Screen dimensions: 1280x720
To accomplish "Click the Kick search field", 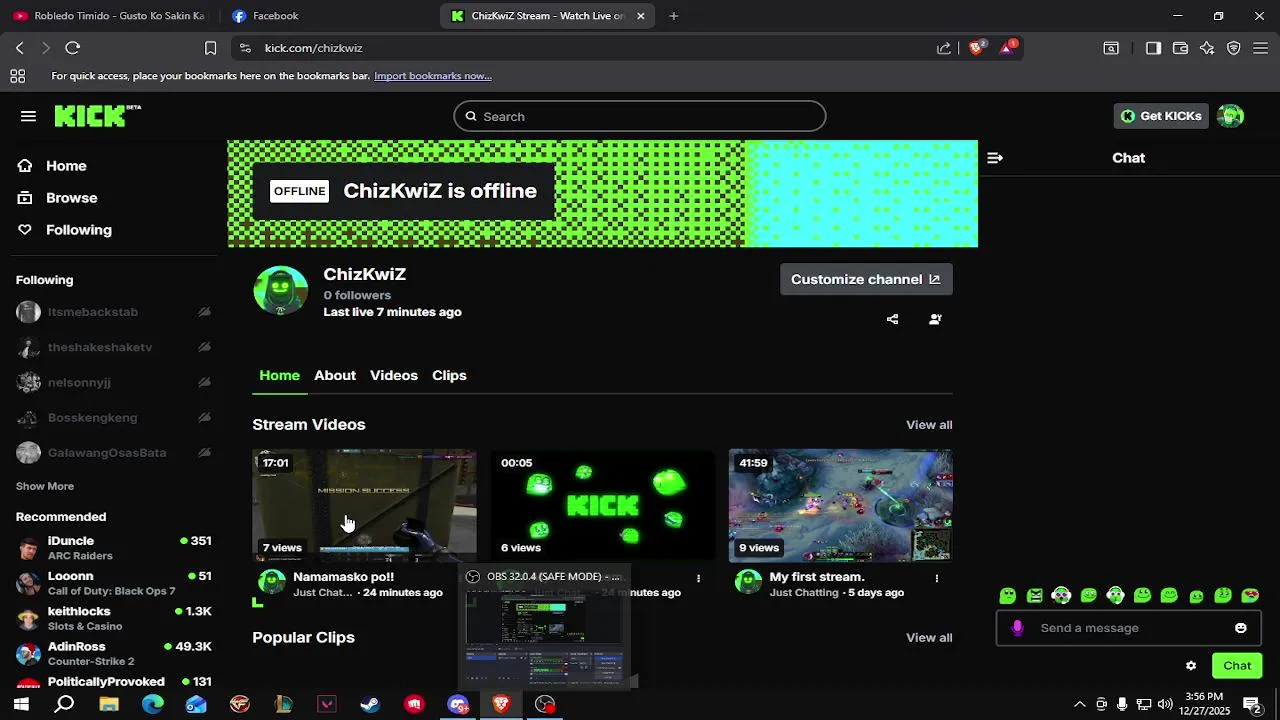I will [x=640, y=116].
